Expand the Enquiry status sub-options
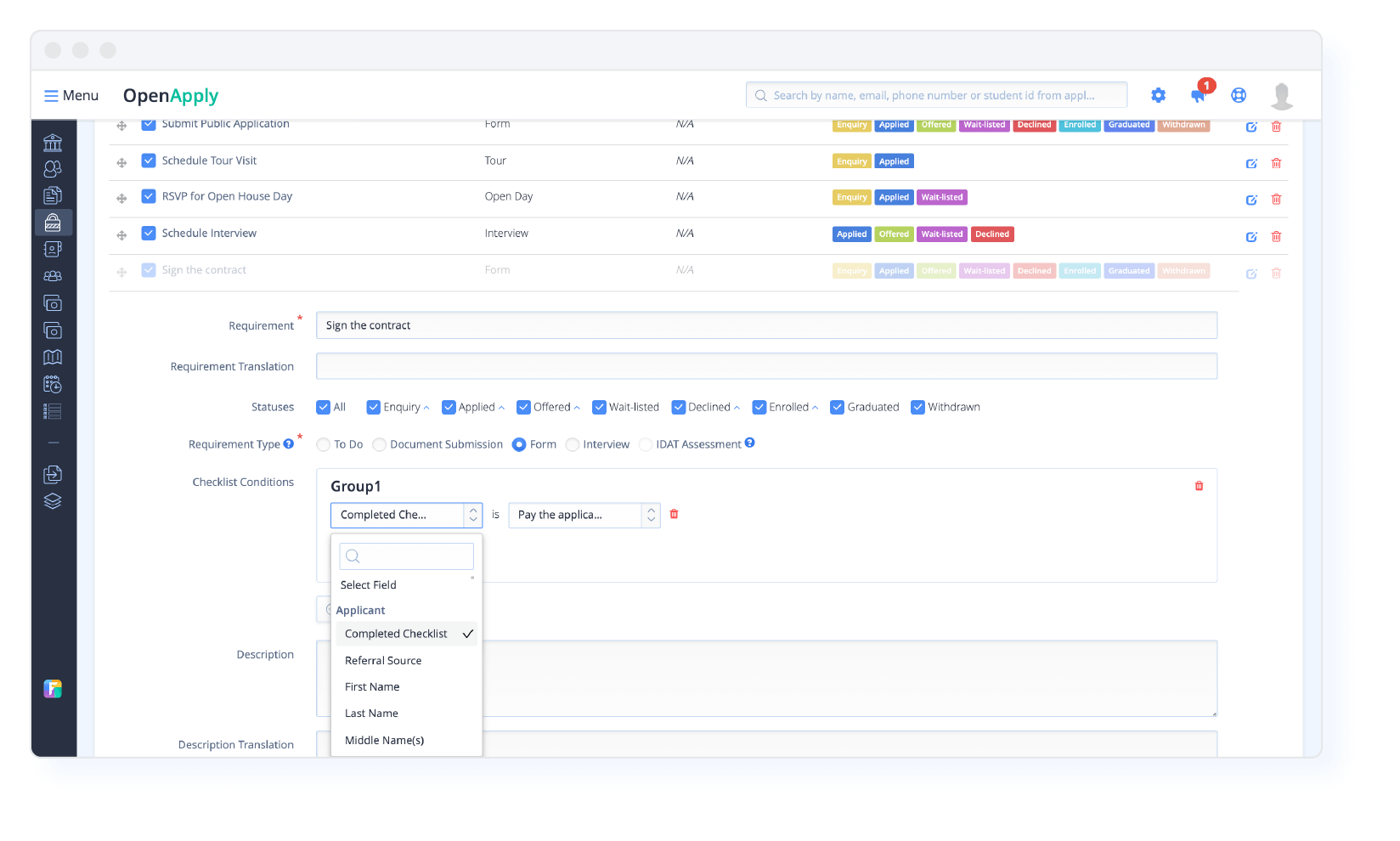The width and height of the screenshot is (1400, 841). tap(426, 408)
